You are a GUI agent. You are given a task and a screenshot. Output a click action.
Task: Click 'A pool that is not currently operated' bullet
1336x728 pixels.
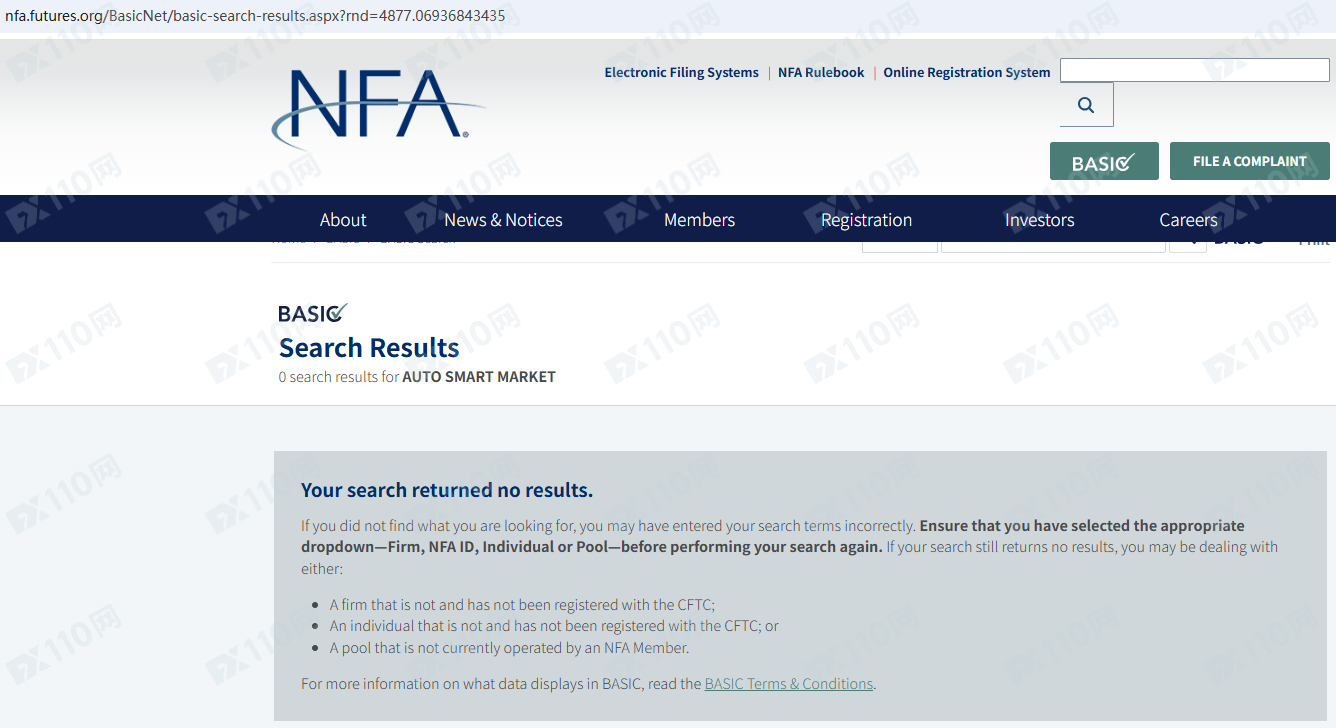pyautogui.click(x=509, y=648)
